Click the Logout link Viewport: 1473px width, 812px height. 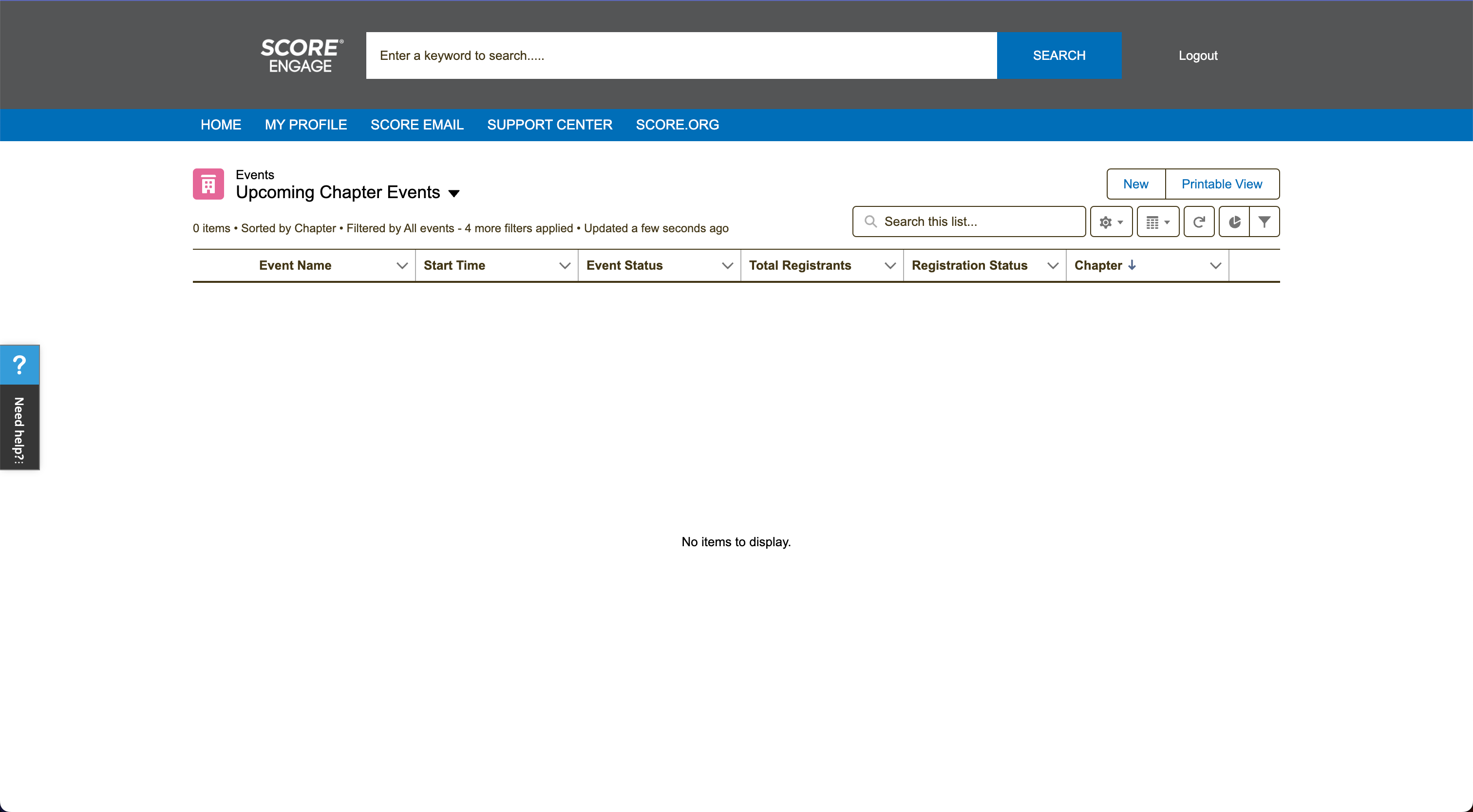[x=1198, y=55]
